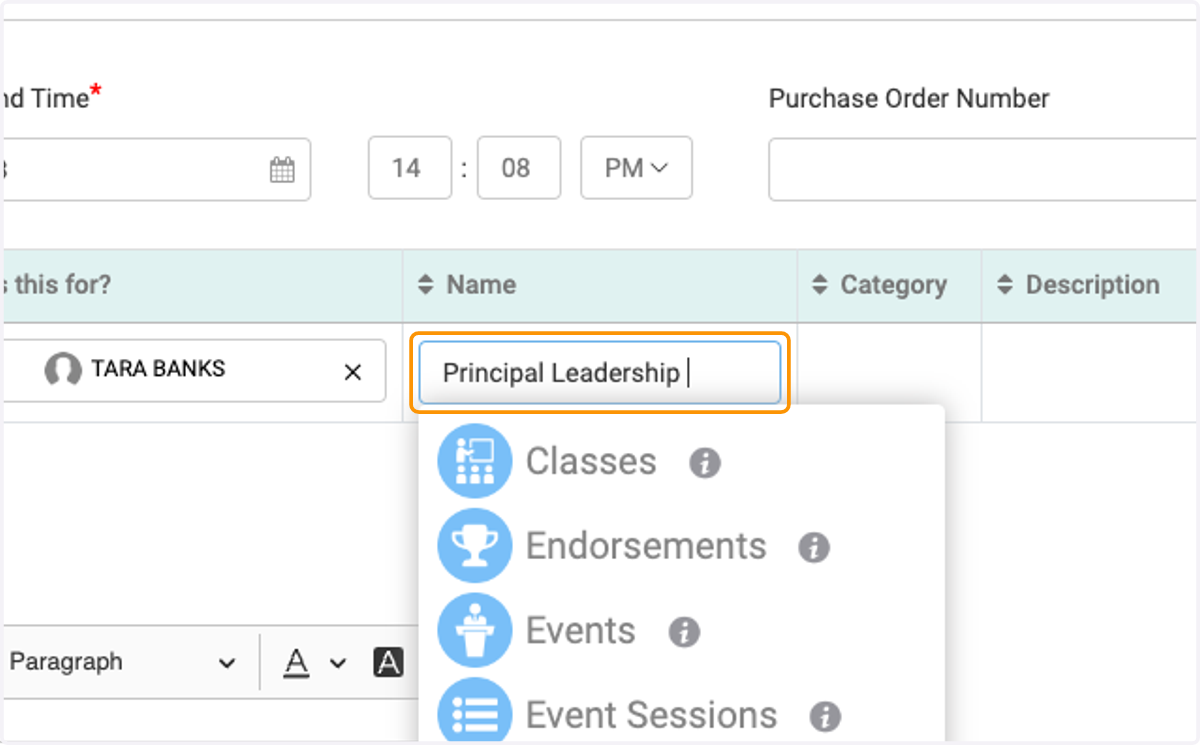This screenshot has width=1200, height=745.
Task: Select the Events podium icon
Action: pos(475,631)
